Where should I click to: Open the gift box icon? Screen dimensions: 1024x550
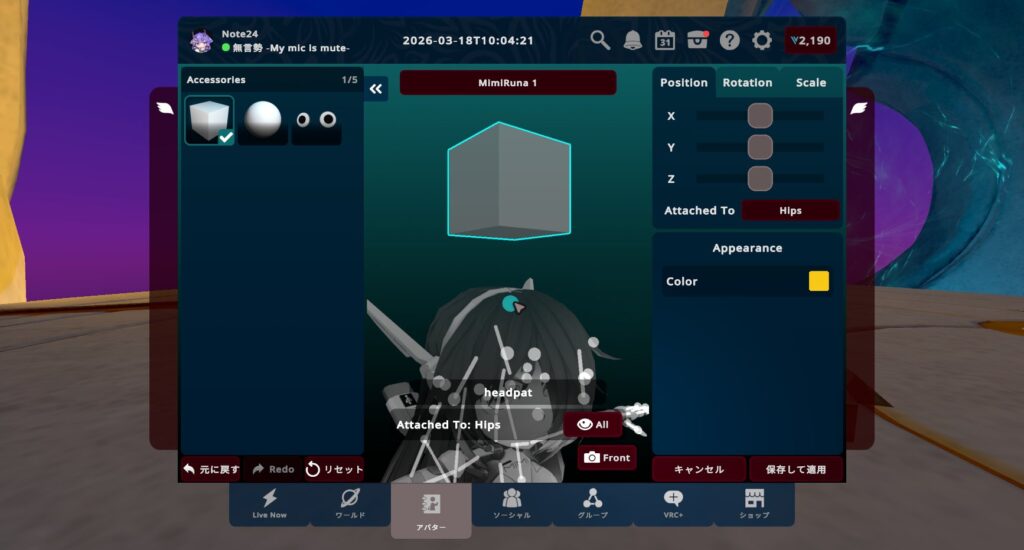pos(697,40)
